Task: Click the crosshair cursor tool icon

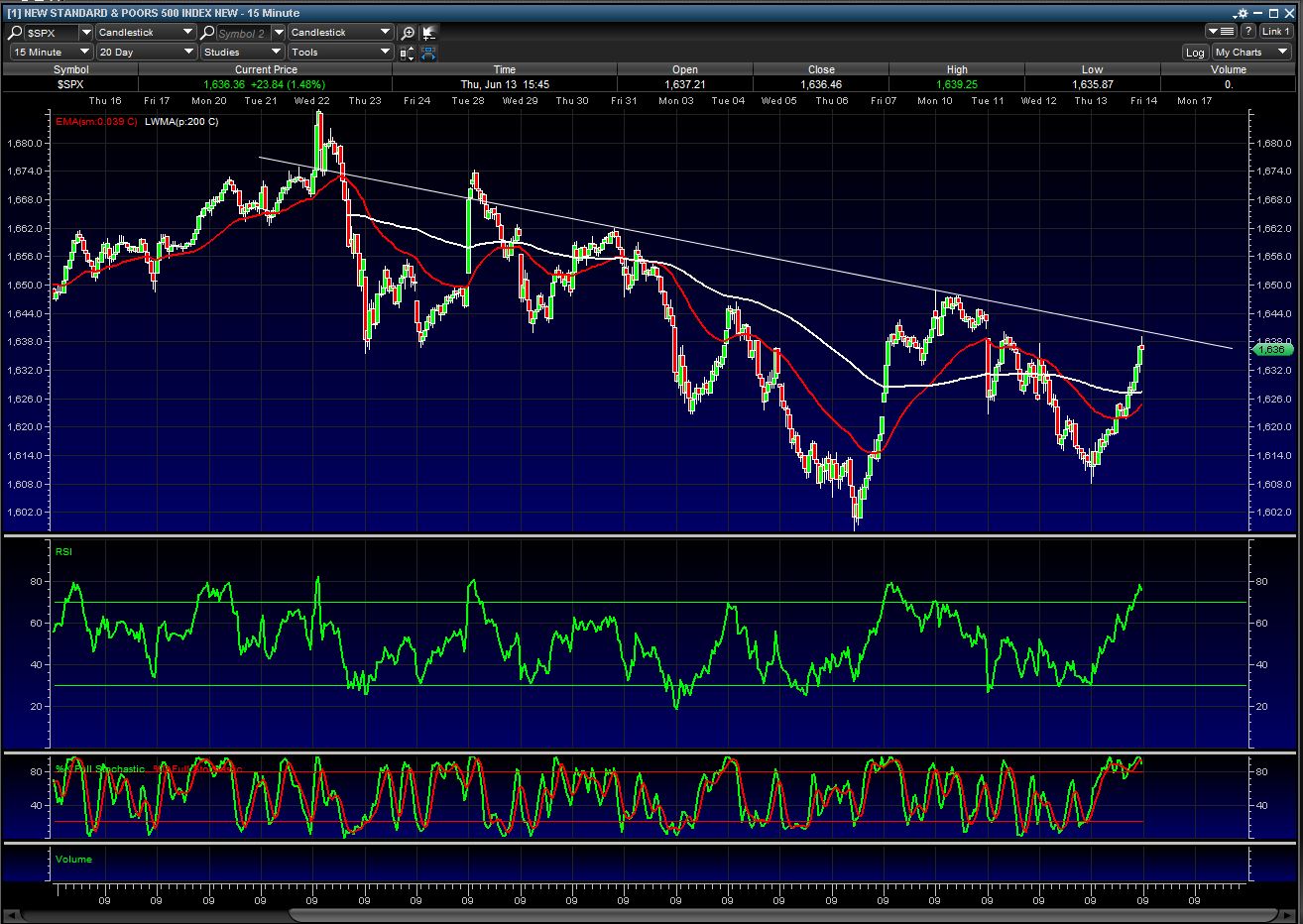Action: [428, 32]
